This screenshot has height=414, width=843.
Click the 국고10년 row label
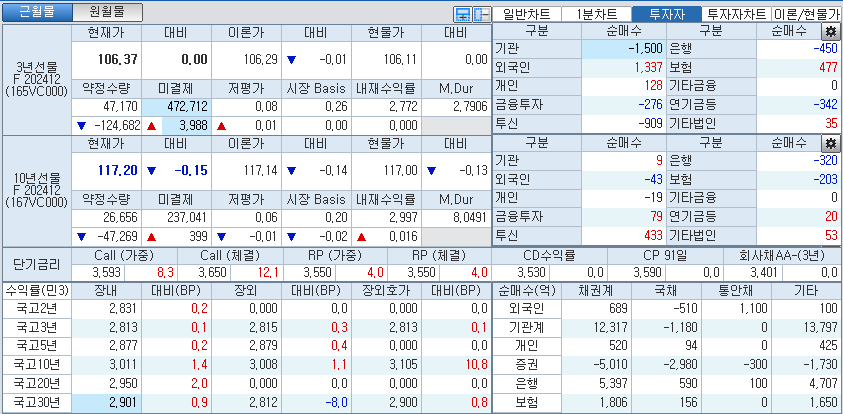pyautogui.click(x=37, y=365)
